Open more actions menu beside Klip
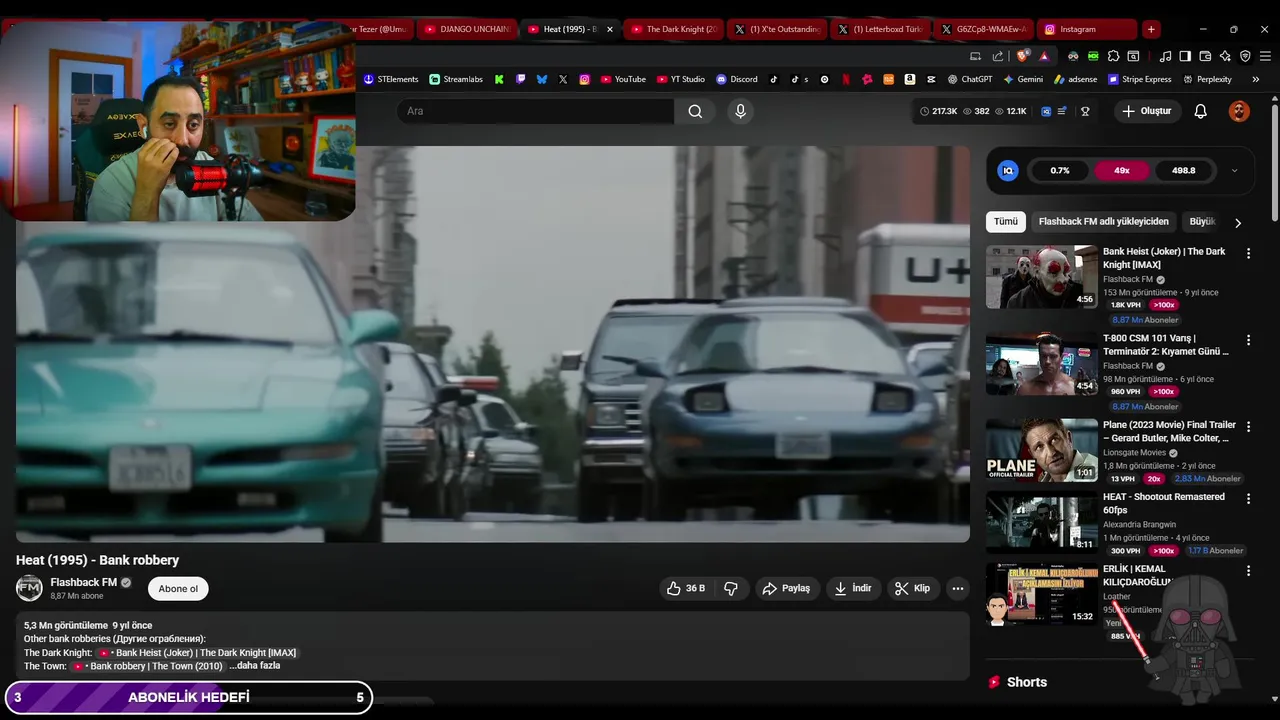 tap(957, 588)
